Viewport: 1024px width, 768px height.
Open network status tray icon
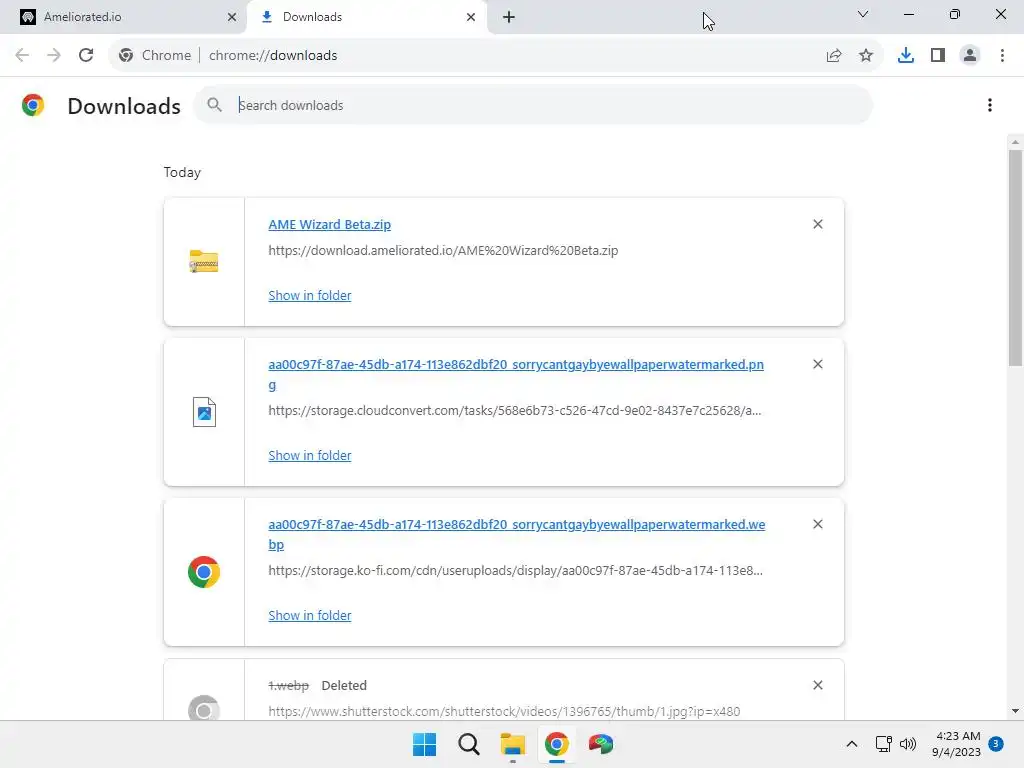click(x=884, y=744)
